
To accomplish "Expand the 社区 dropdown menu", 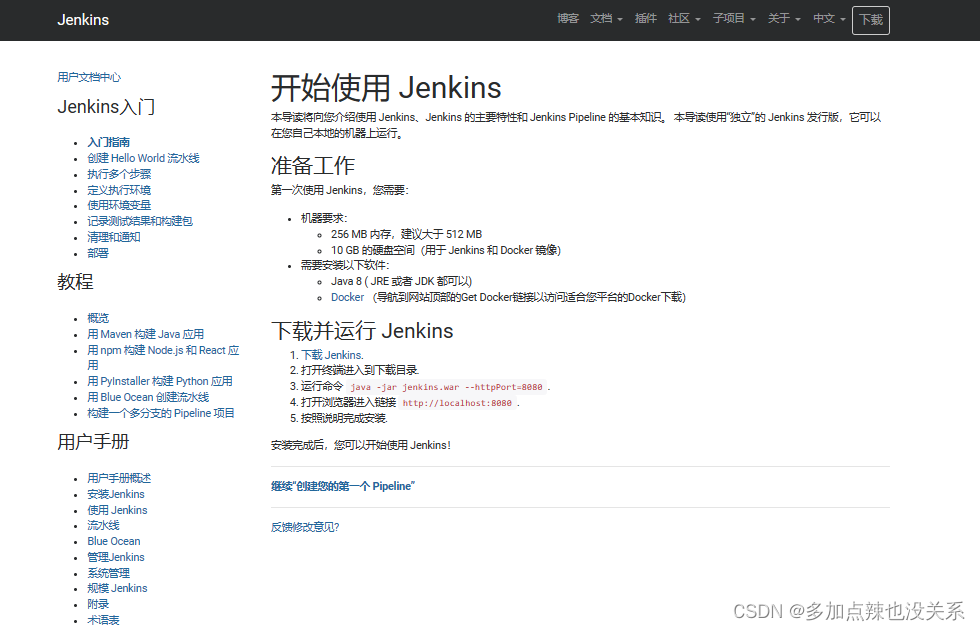I will (x=684, y=19).
